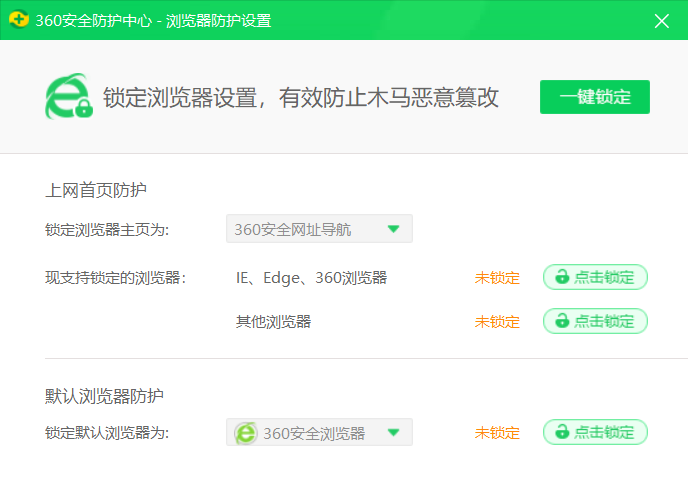This screenshot has height=494, width=688.
Task: Close the 浏览器防护设置 window
Action: click(662, 21)
